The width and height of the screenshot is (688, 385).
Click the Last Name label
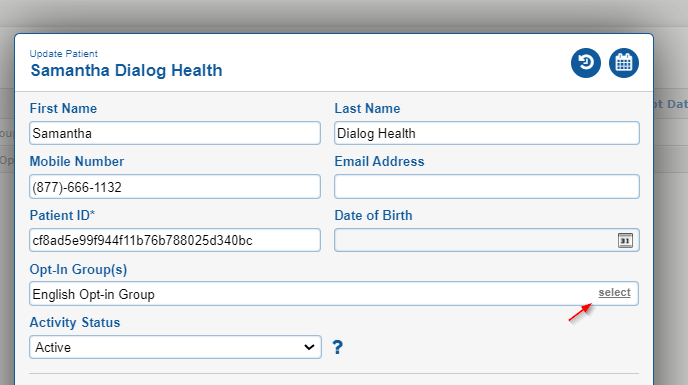click(x=367, y=108)
